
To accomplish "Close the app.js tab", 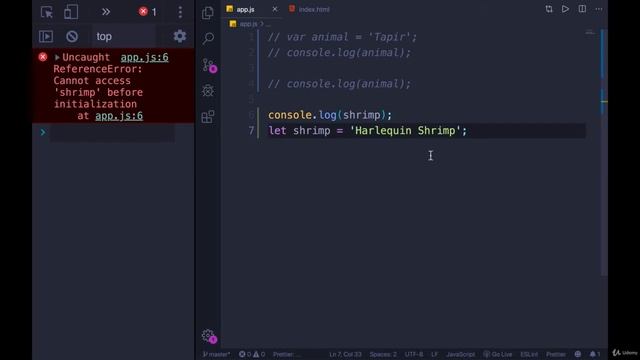I will coord(275,9).
